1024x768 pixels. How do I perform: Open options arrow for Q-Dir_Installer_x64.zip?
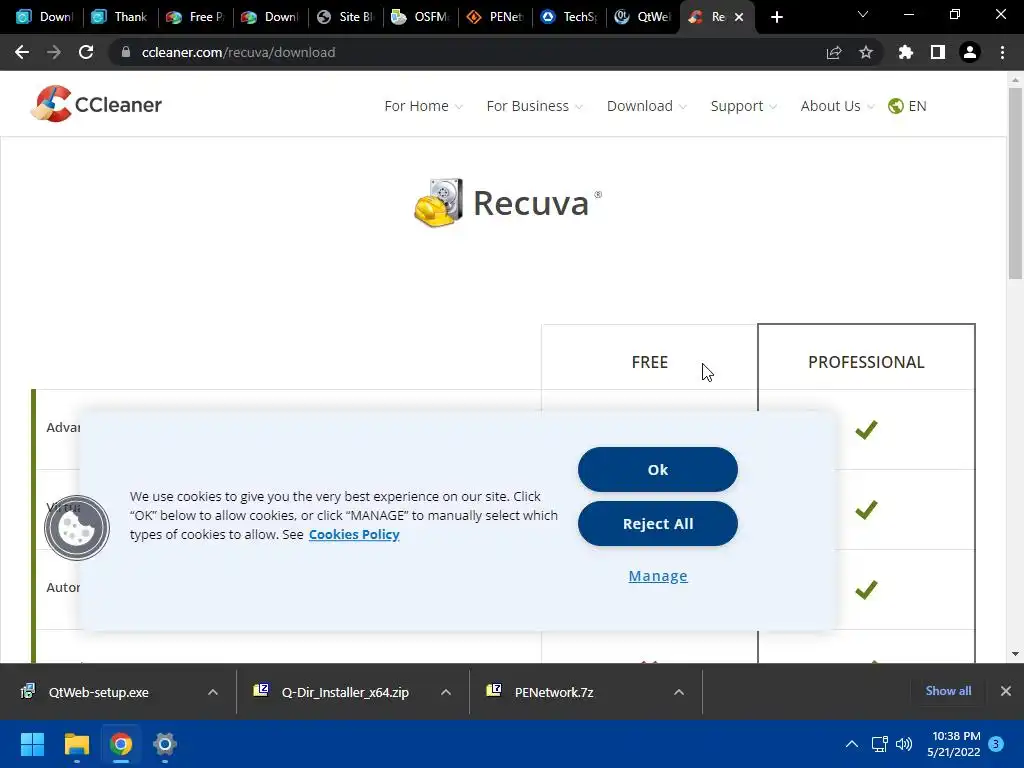point(446,692)
